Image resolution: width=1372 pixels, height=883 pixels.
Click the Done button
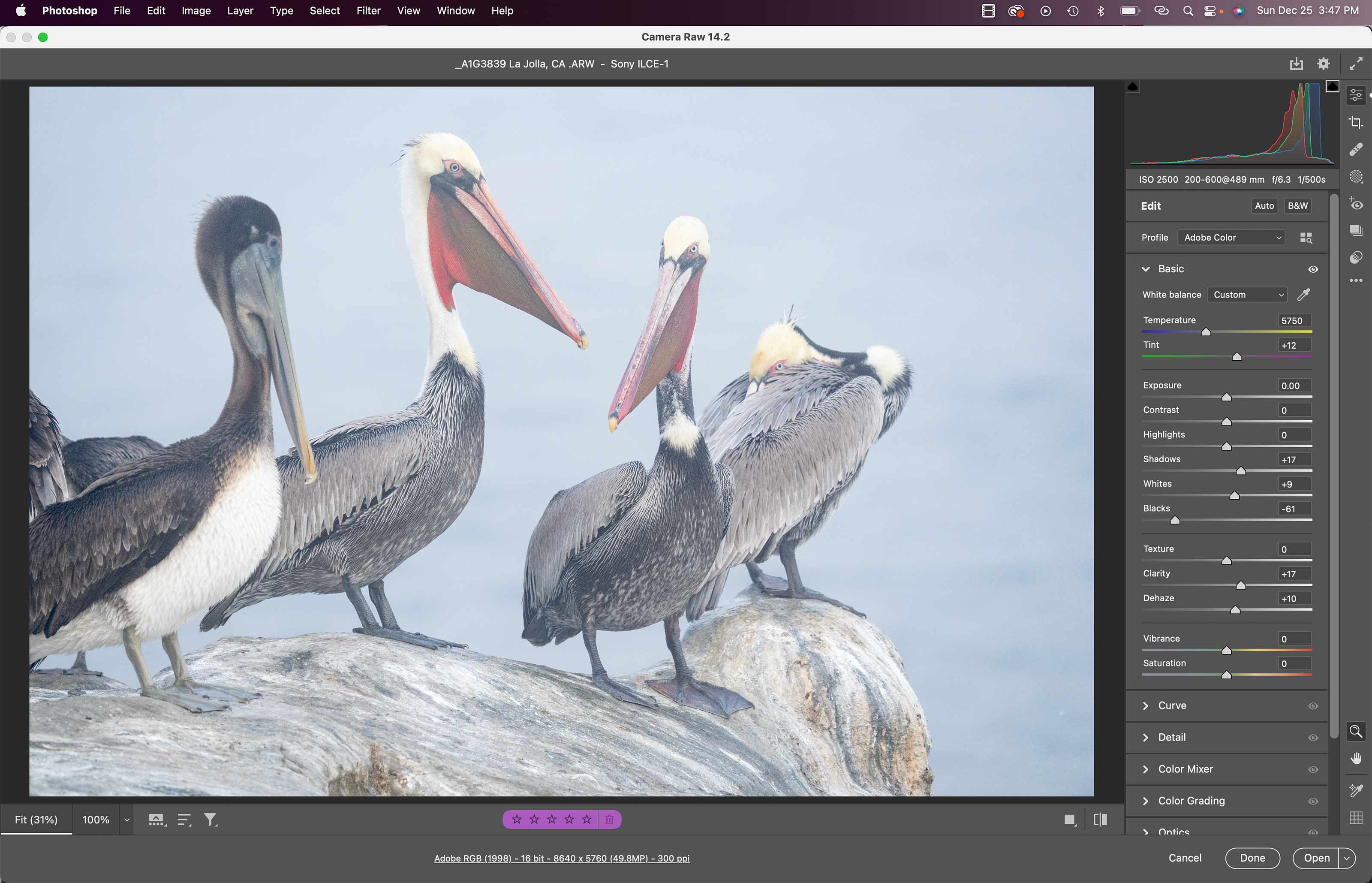point(1252,859)
